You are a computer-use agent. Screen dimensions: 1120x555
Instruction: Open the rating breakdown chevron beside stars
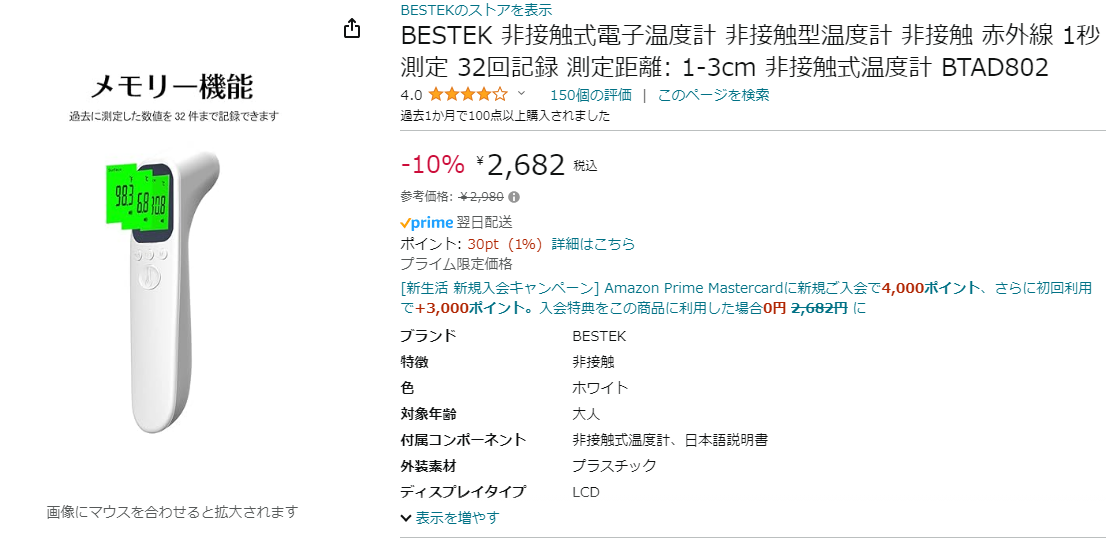click(521, 95)
